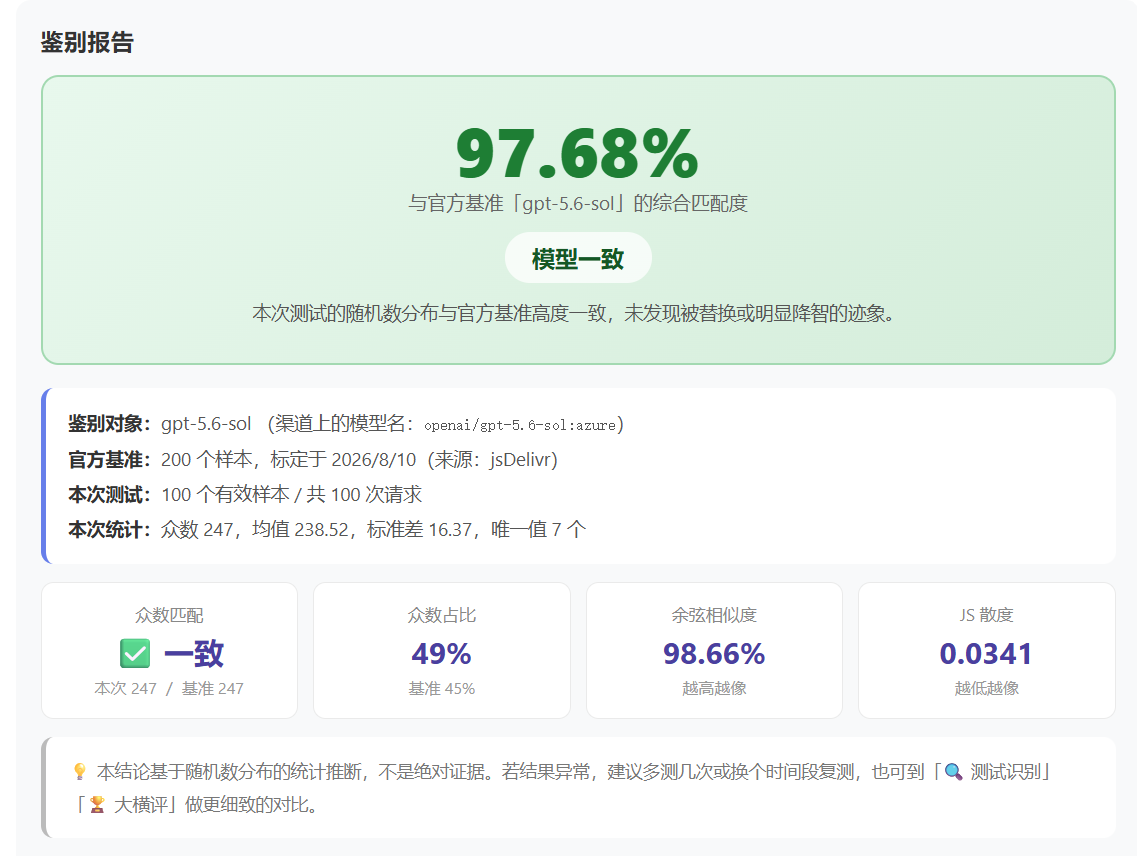Click the lightbulb icon in the note

pos(80,771)
